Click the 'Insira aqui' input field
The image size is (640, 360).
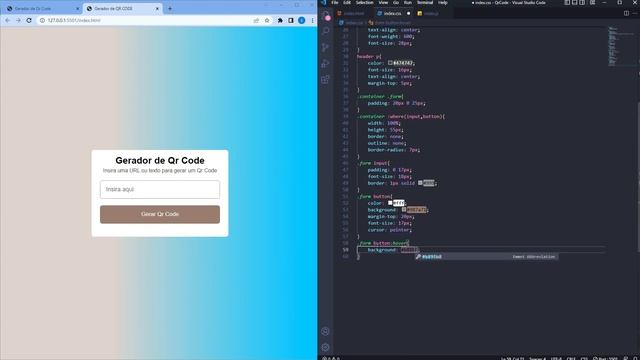tap(160, 189)
